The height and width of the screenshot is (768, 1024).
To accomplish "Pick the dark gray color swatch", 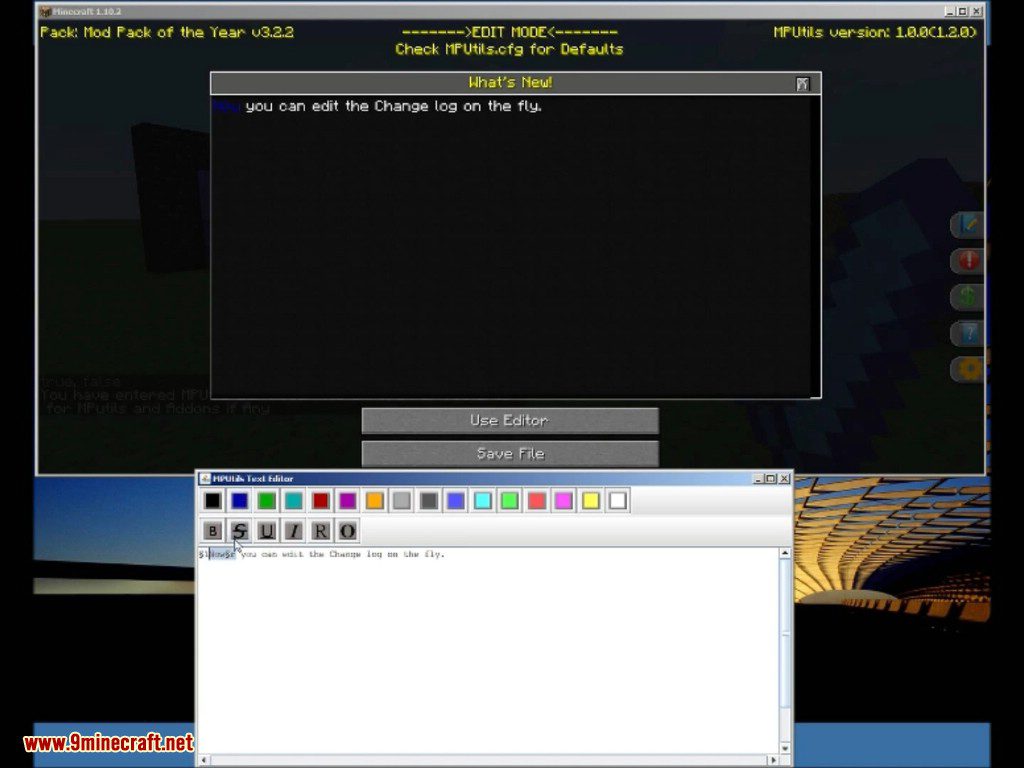I will coord(429,501).
